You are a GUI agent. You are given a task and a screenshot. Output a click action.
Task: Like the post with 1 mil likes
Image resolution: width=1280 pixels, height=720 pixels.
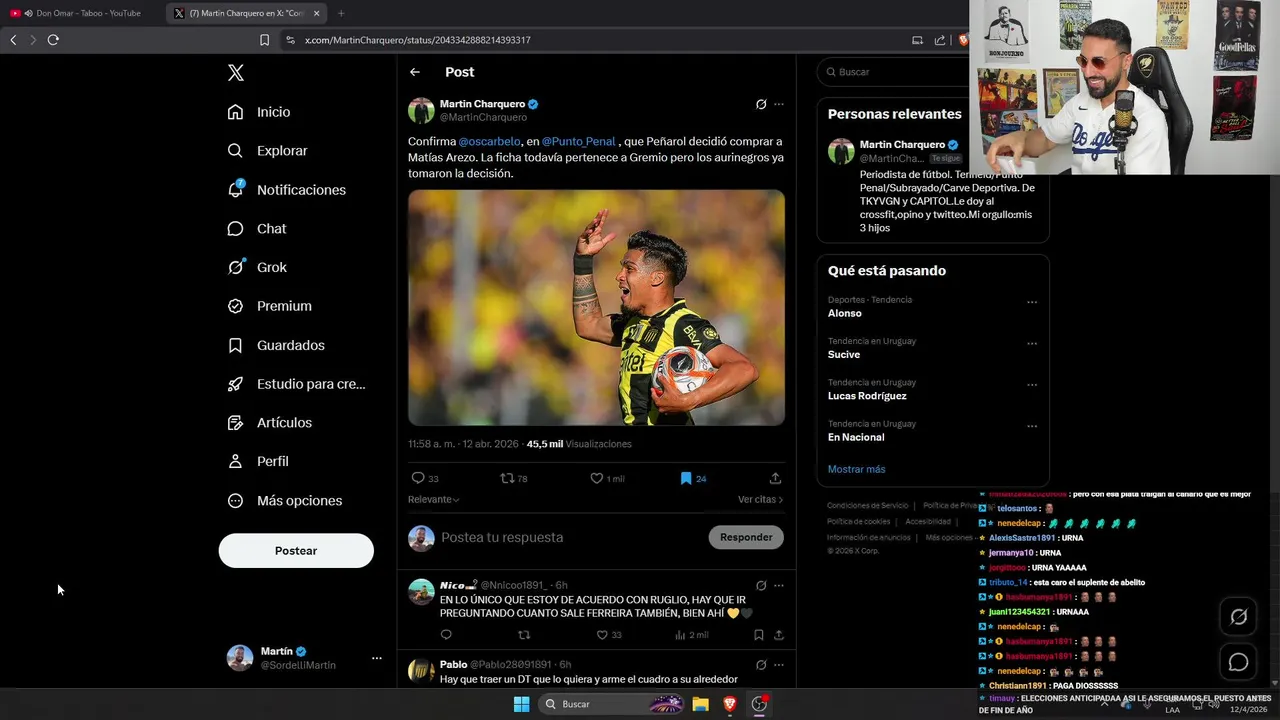point(597,478)
